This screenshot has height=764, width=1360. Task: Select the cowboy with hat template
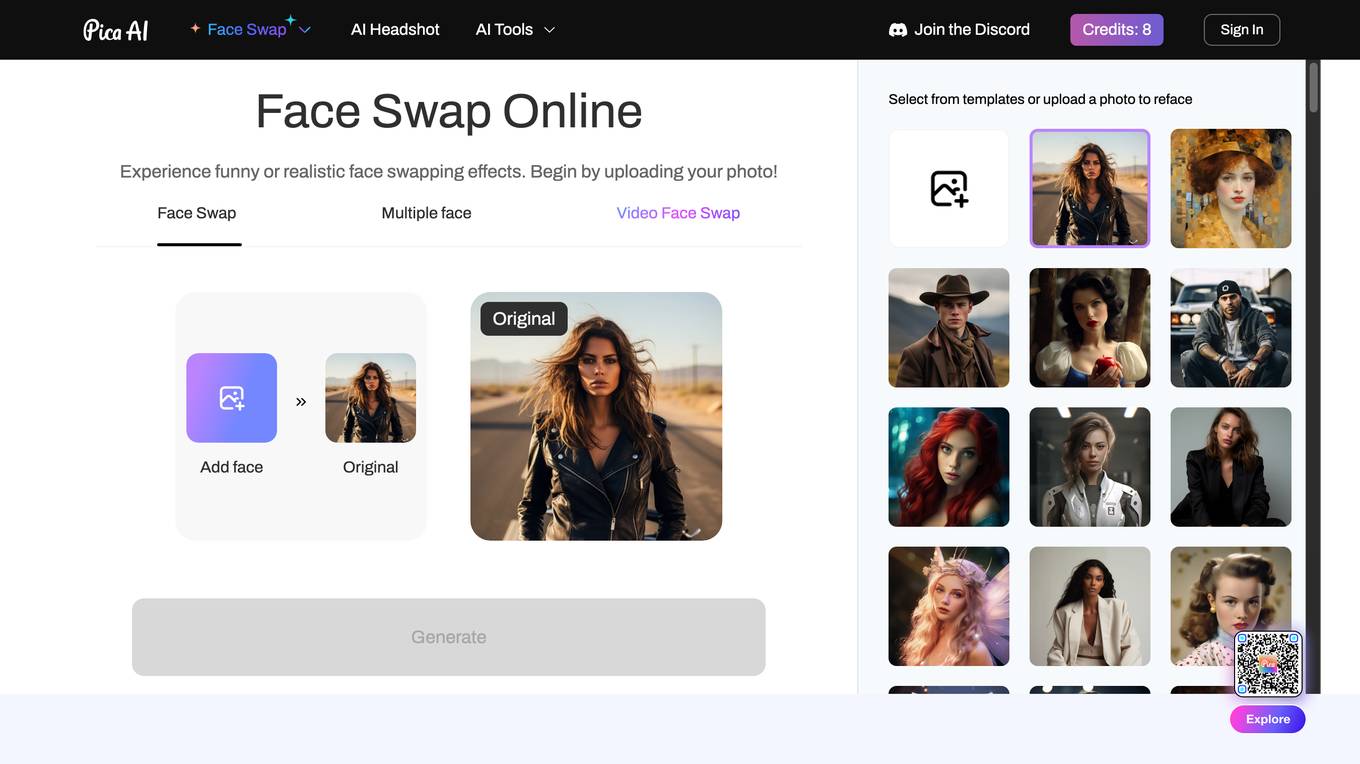pos(949,327)
